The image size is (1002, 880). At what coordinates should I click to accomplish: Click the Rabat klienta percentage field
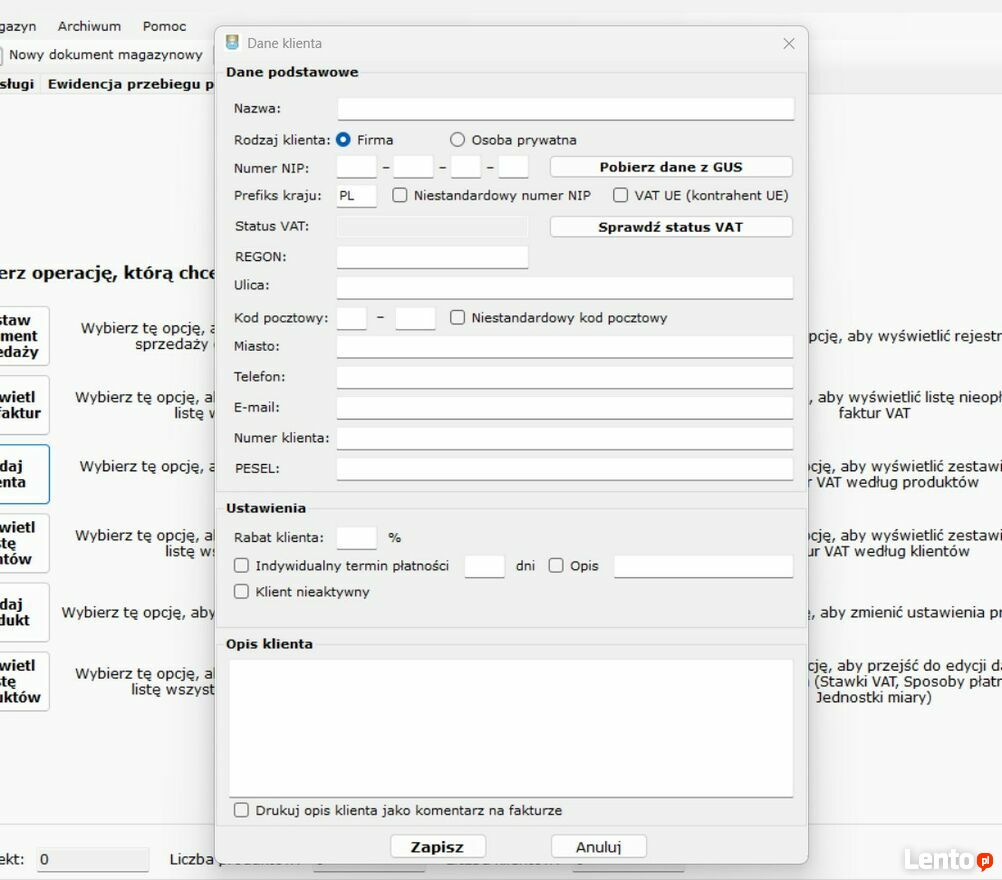pyautogui.click(x=356, y=538)
